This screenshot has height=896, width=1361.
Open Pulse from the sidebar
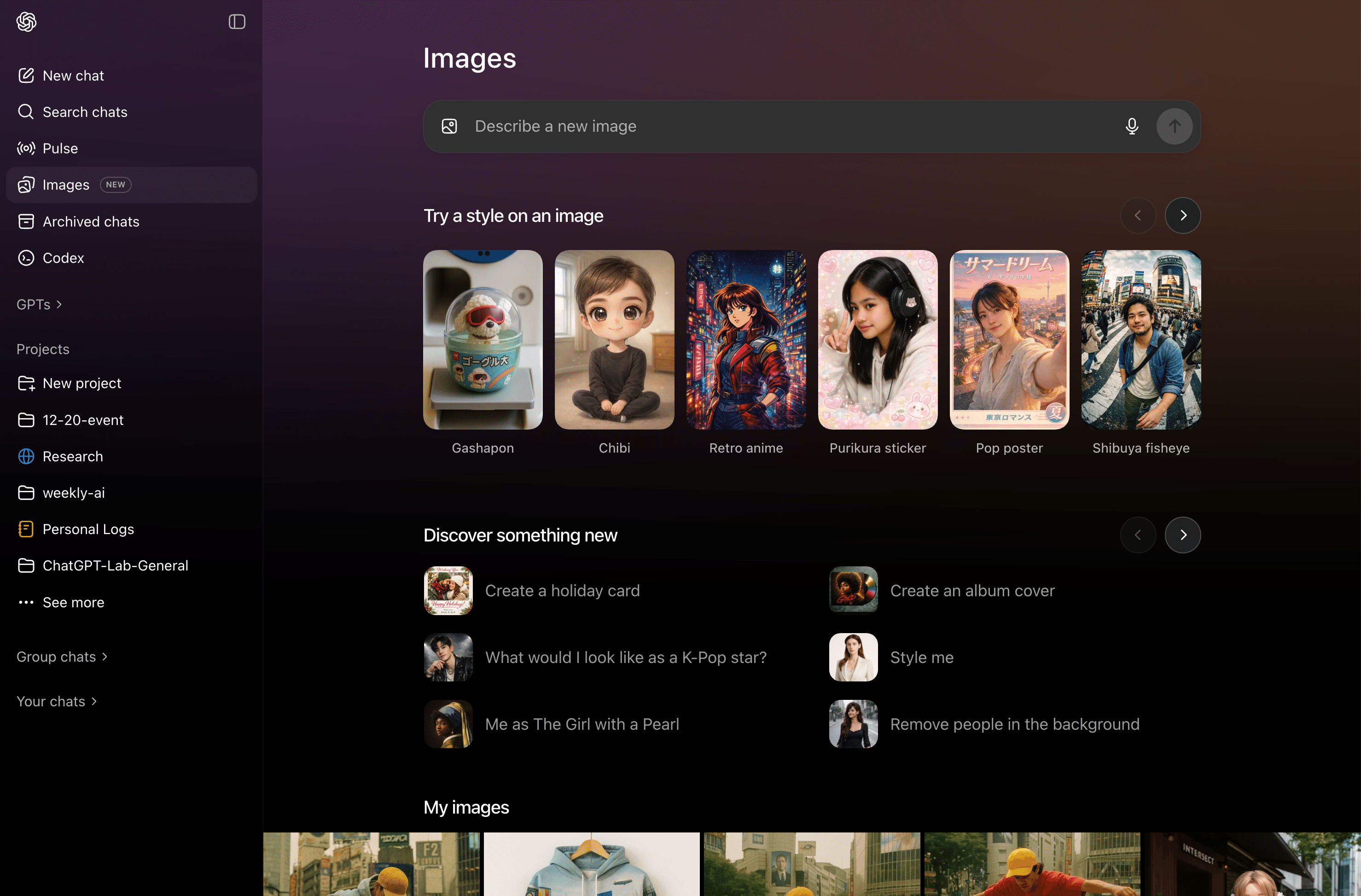[x=60, y=149]
